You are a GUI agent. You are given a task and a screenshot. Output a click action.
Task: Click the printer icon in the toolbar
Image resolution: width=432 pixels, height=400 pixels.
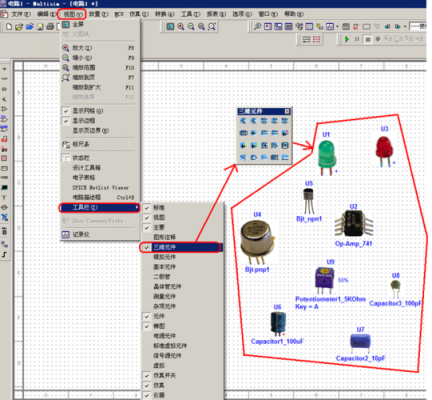point(50,26)
